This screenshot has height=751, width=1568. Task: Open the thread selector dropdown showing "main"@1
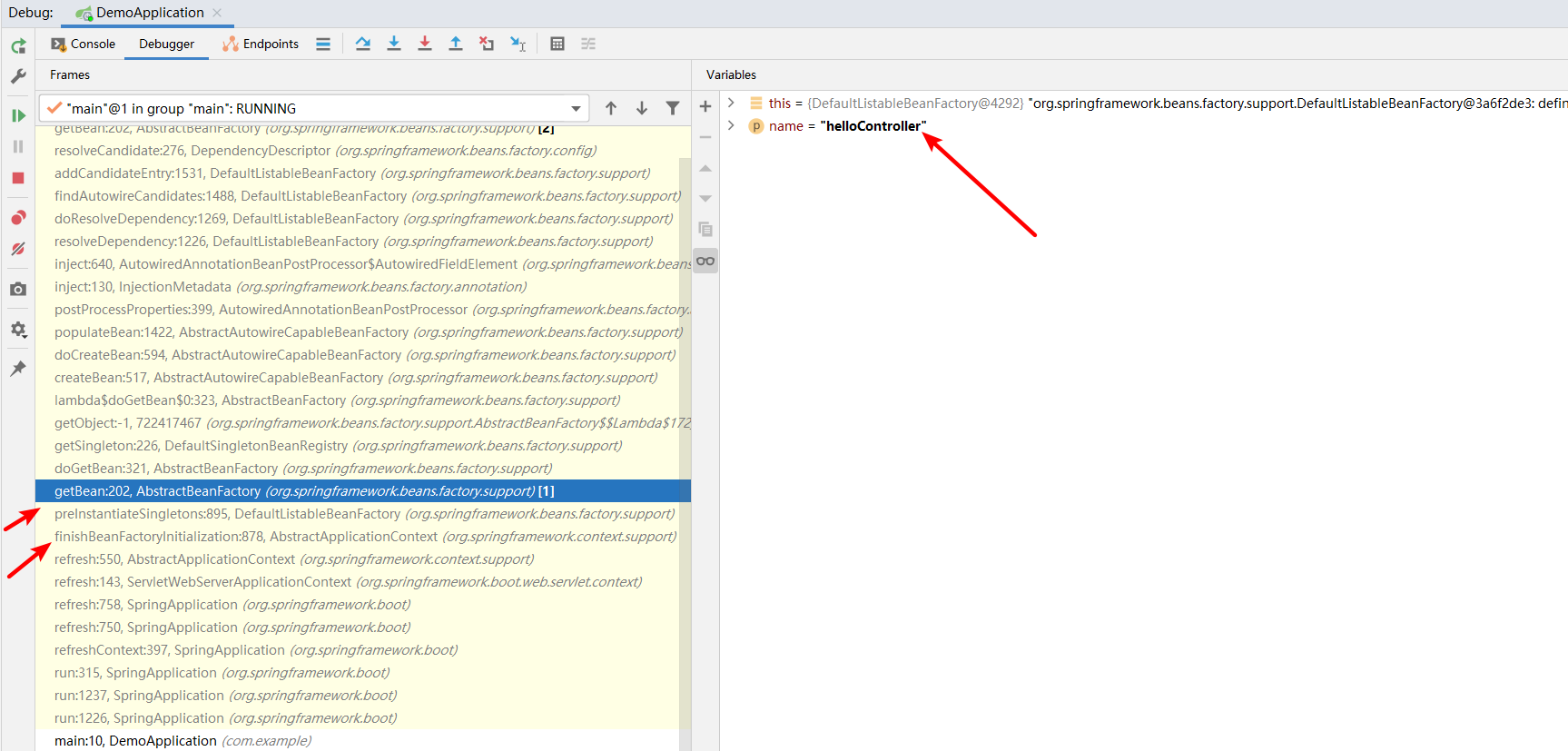pos(314,108)
